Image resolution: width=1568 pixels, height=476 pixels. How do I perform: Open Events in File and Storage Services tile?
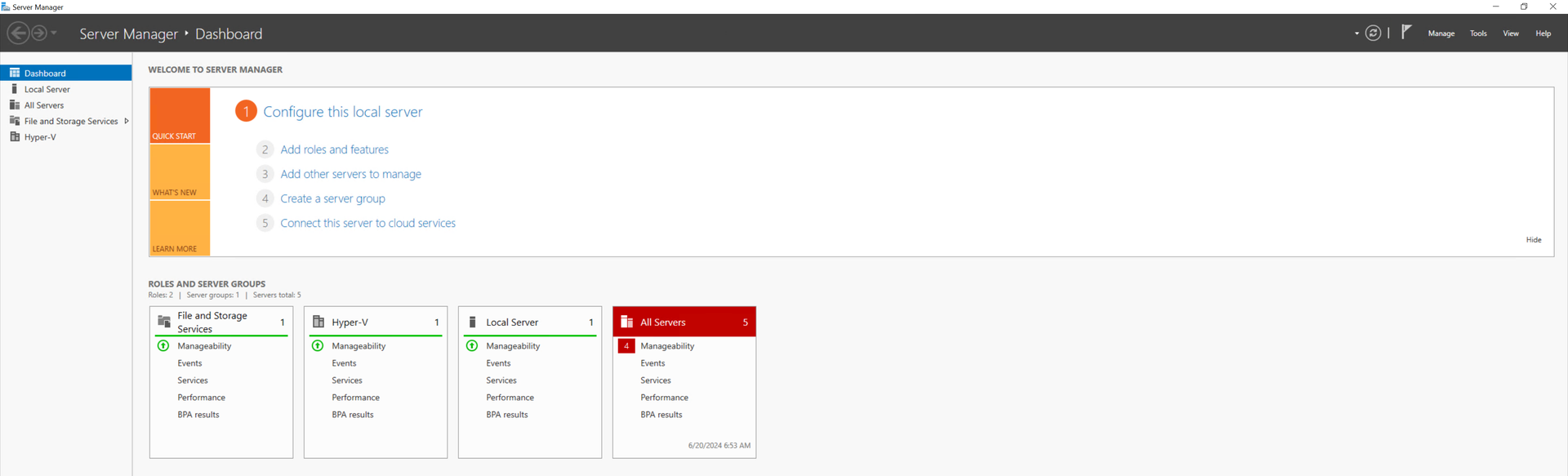click(x=189, y=363)
